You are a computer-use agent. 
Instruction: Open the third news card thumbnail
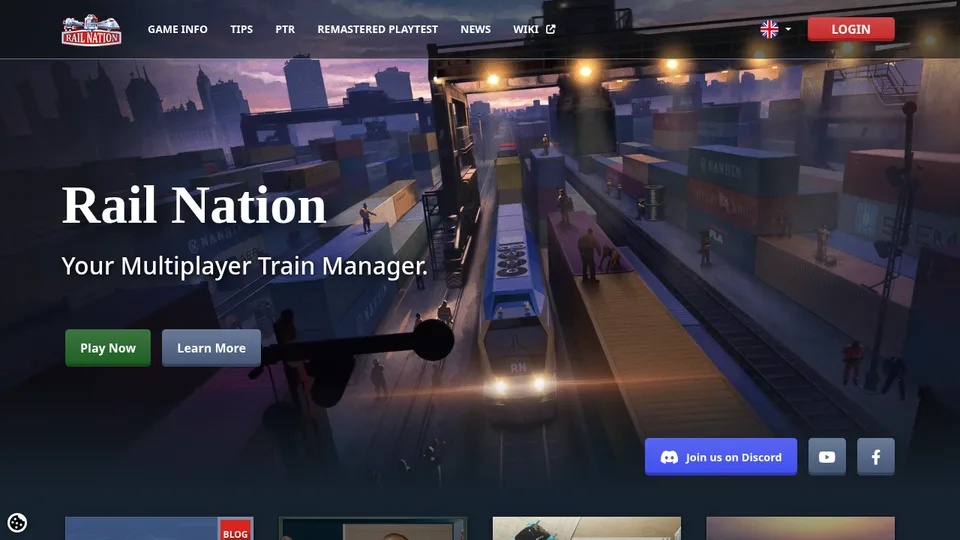pos(587,528)
